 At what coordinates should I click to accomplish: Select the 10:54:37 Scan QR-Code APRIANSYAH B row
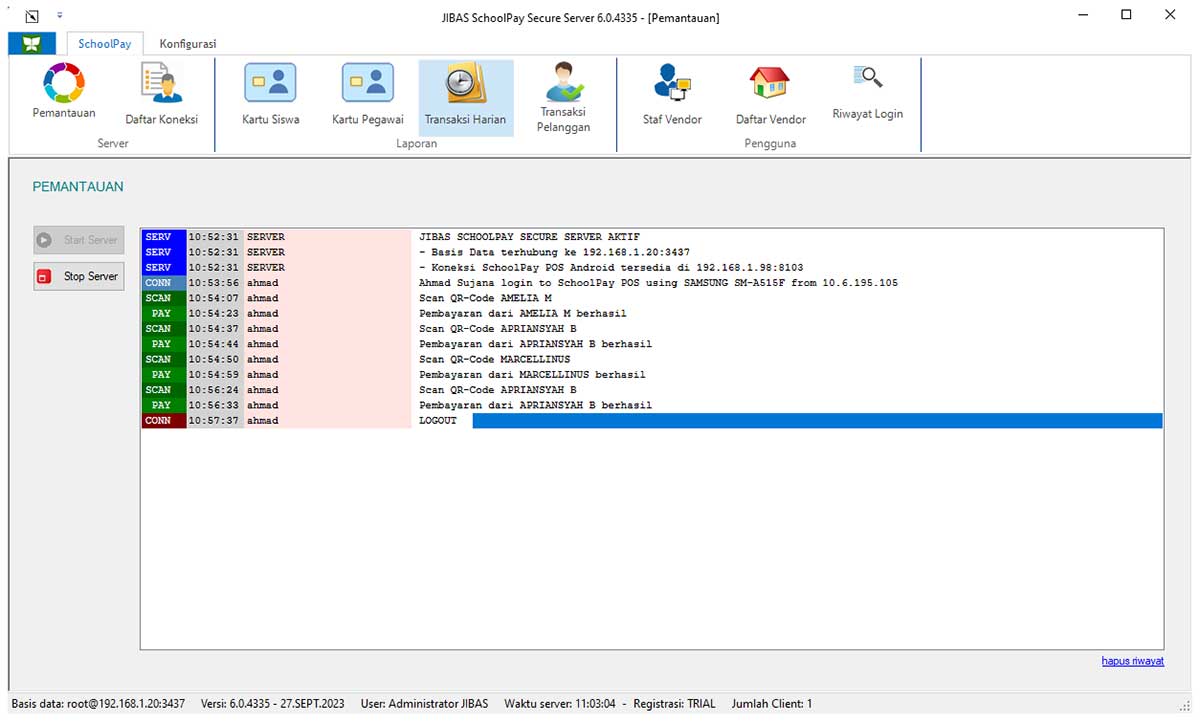651,329
